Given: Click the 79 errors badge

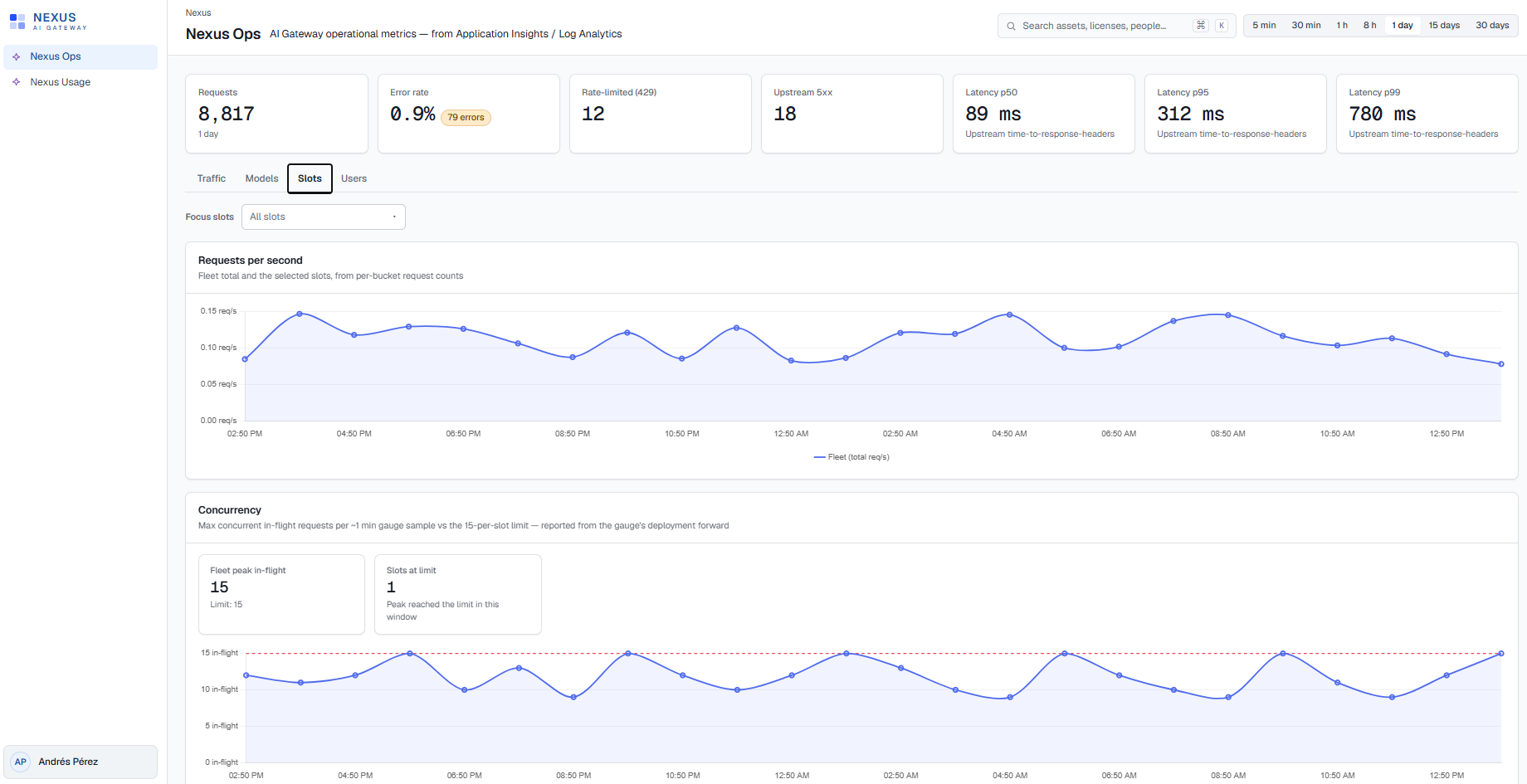Looking at the screenshot, I should [466, 118].
